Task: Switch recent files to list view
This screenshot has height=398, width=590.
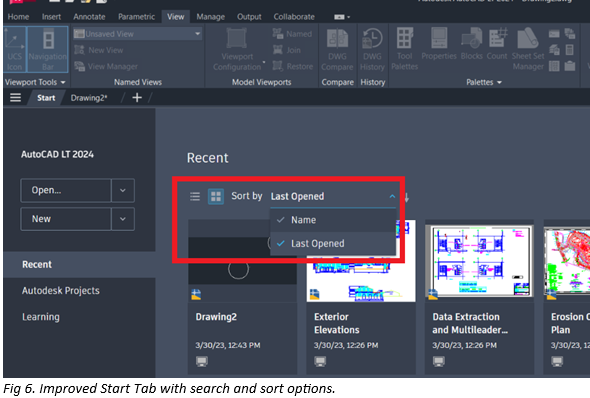Action: click(195, 196)
